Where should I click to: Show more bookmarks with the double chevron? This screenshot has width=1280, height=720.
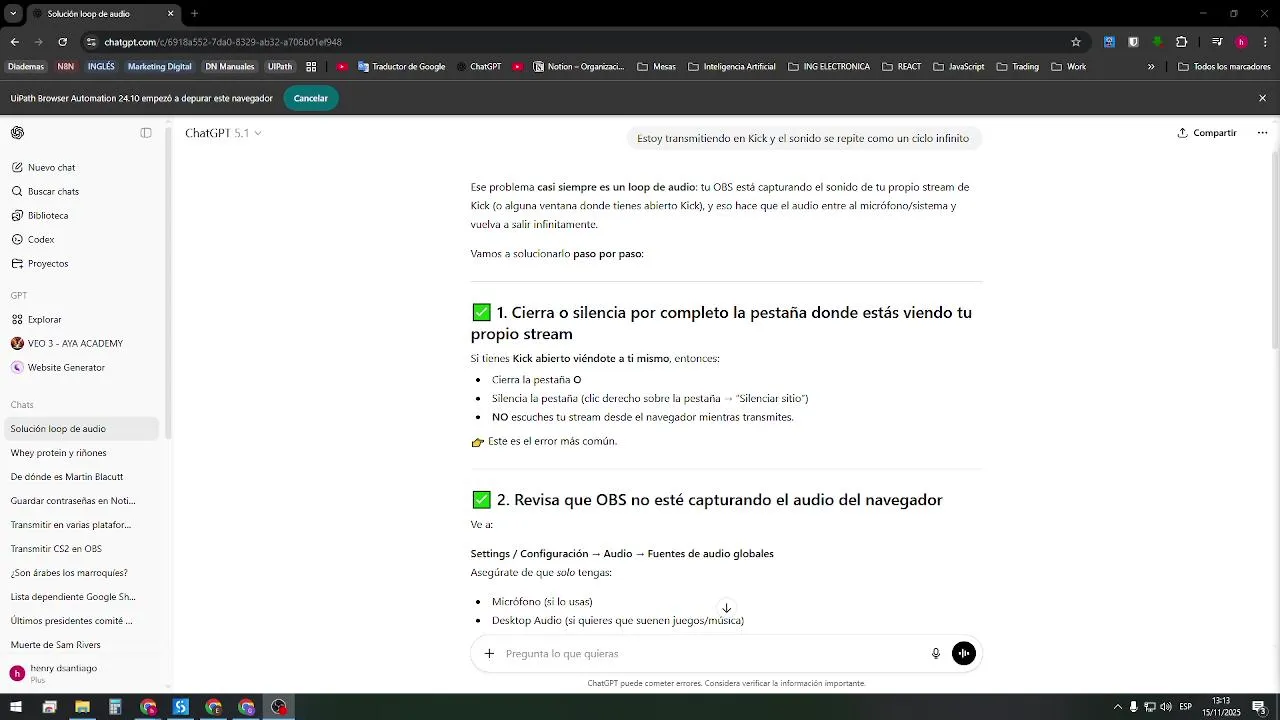pos(1151,67)
